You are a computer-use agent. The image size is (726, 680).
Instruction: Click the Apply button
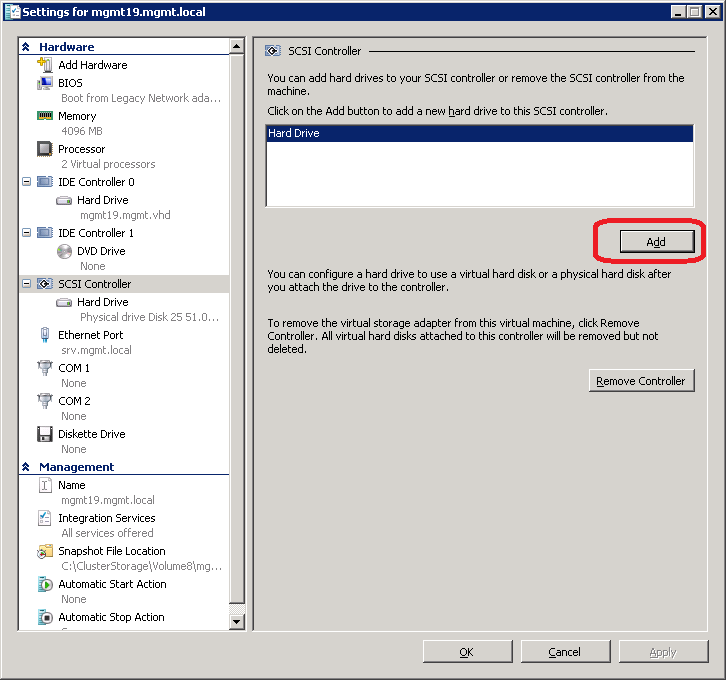pyautogui.click(x=663, y=652)
